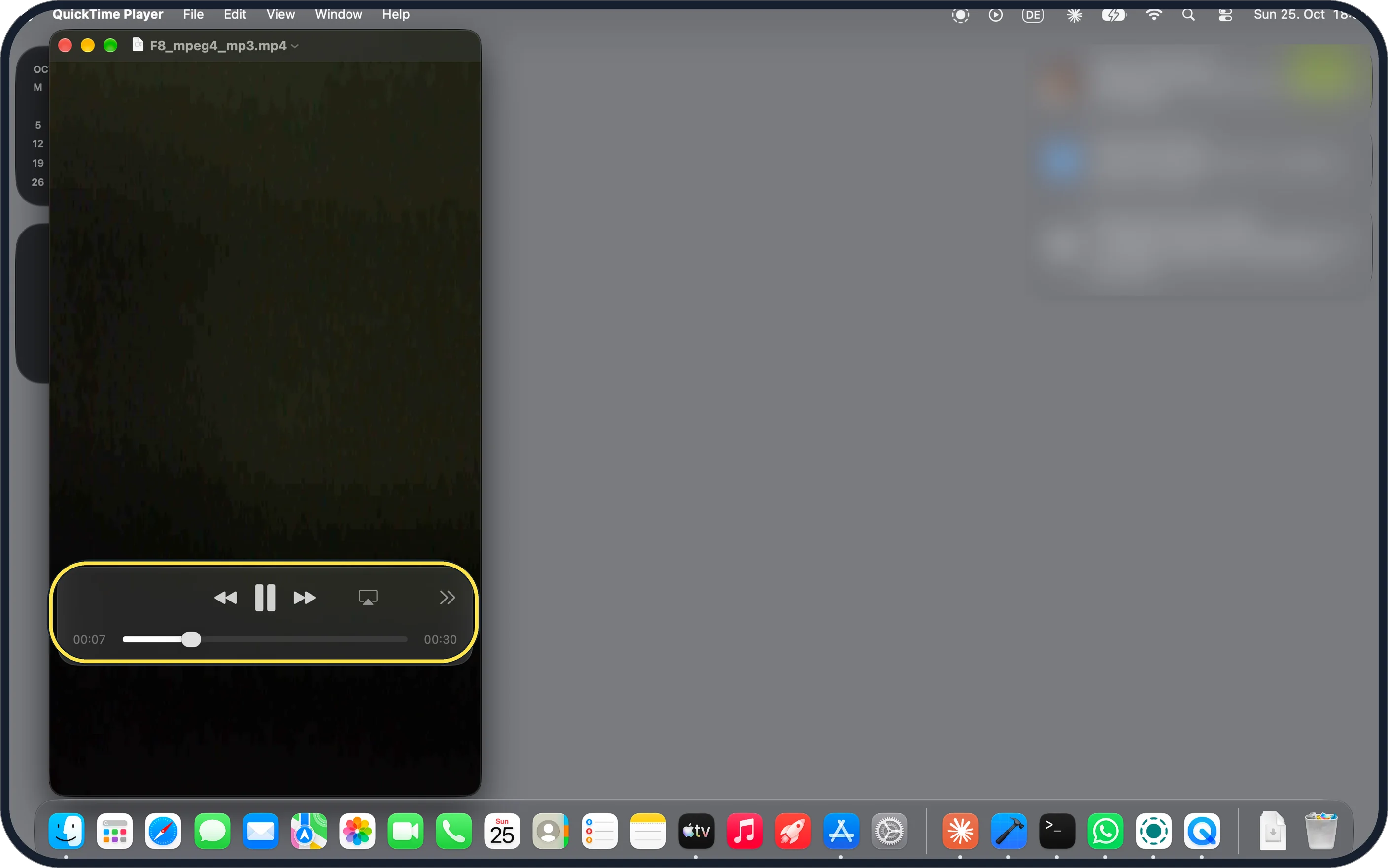Toggle the 00:30 remaining time display
This screenshot has height=868, width=1388.
tap(440, 639)
